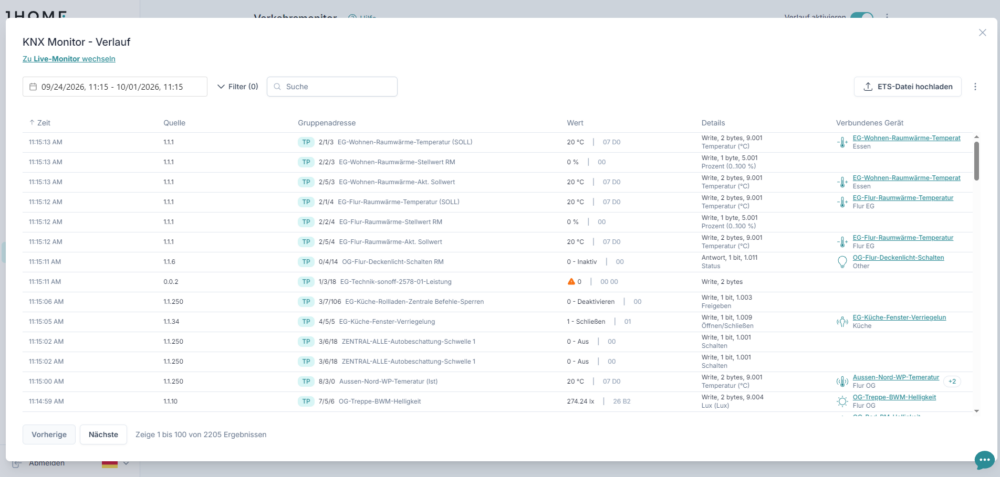Open the OG-Treppe-BWM-Helligkeit device link
The width and height of the screenshot is (1000, 477).
coord(894,397)
